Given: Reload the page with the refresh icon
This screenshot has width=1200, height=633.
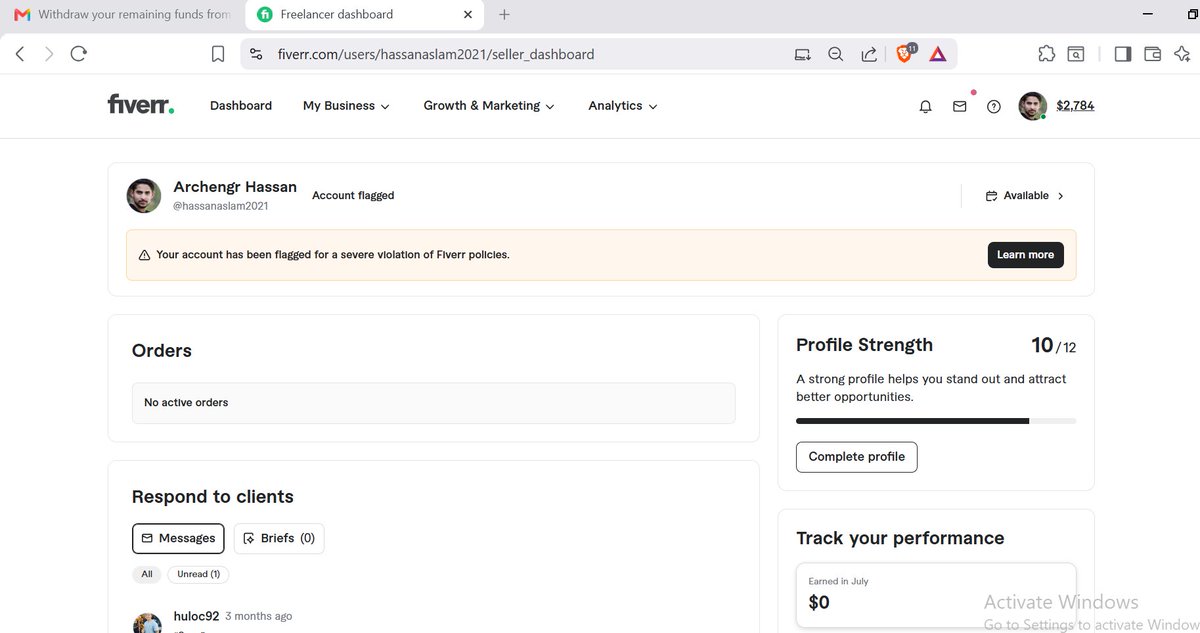Looking at the screenshot, I should click(78, 54).
